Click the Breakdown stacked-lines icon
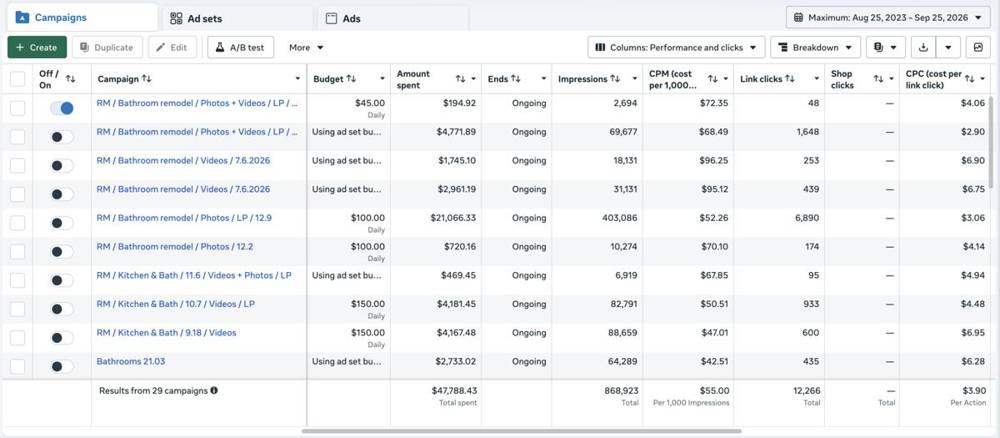The image size is (1000, 438). click(783, 47)
